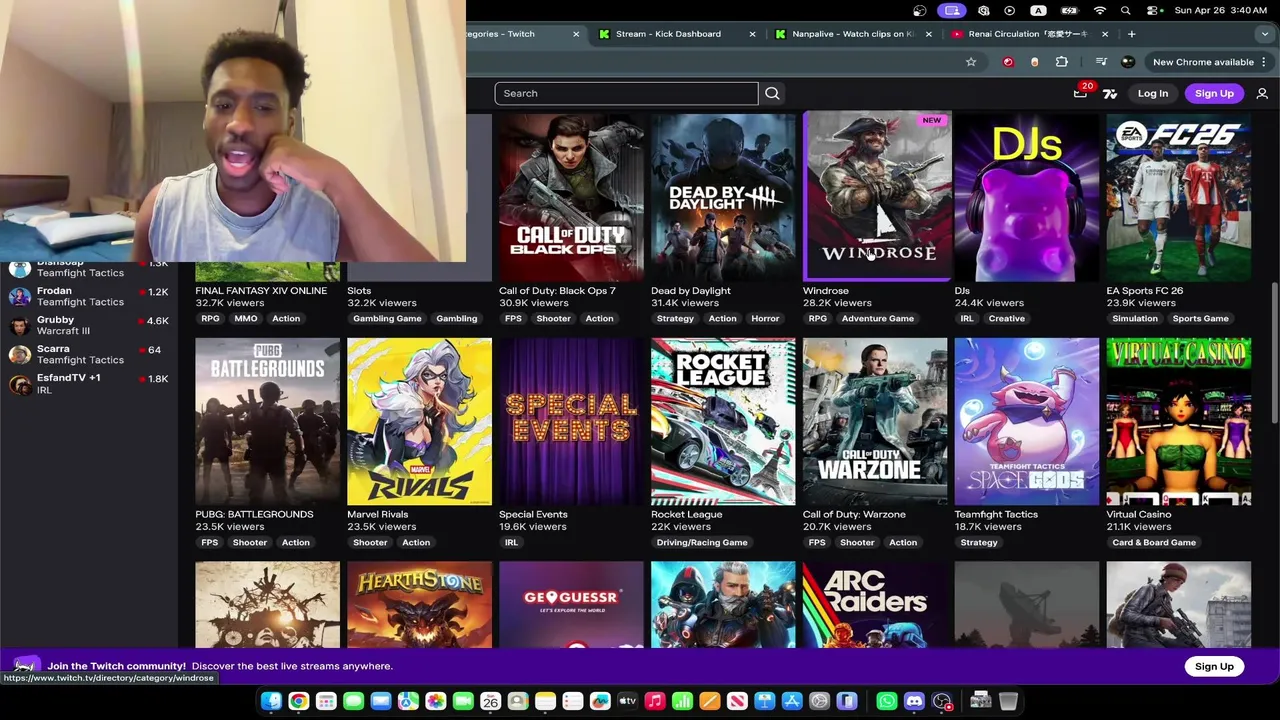
Task: Click the Log In button
Action: click(x=1152, y=93)
